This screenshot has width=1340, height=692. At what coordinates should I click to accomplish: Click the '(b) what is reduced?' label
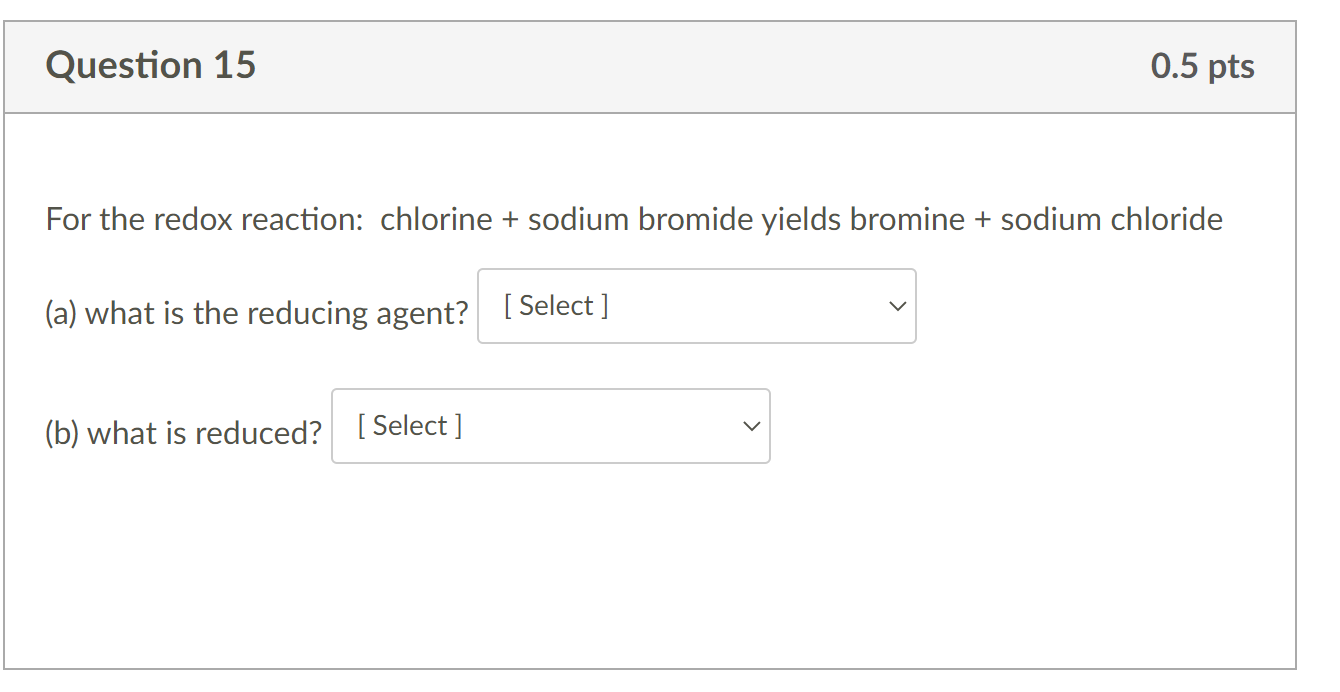pos(184,433)
